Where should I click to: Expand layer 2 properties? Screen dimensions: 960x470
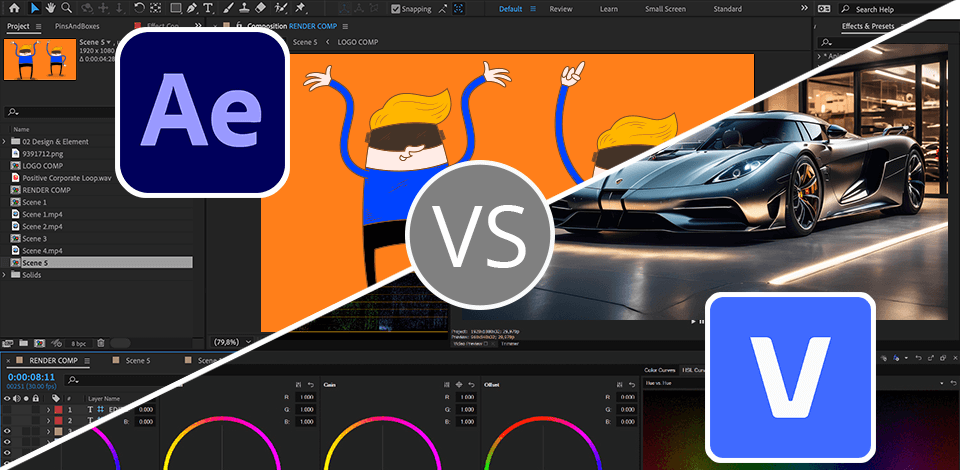click(x=48, y=420)
